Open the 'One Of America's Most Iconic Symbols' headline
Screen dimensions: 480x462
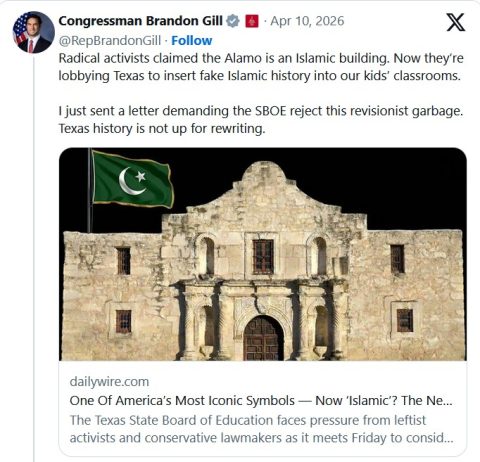pyautogui.click(x=261, y=401)
